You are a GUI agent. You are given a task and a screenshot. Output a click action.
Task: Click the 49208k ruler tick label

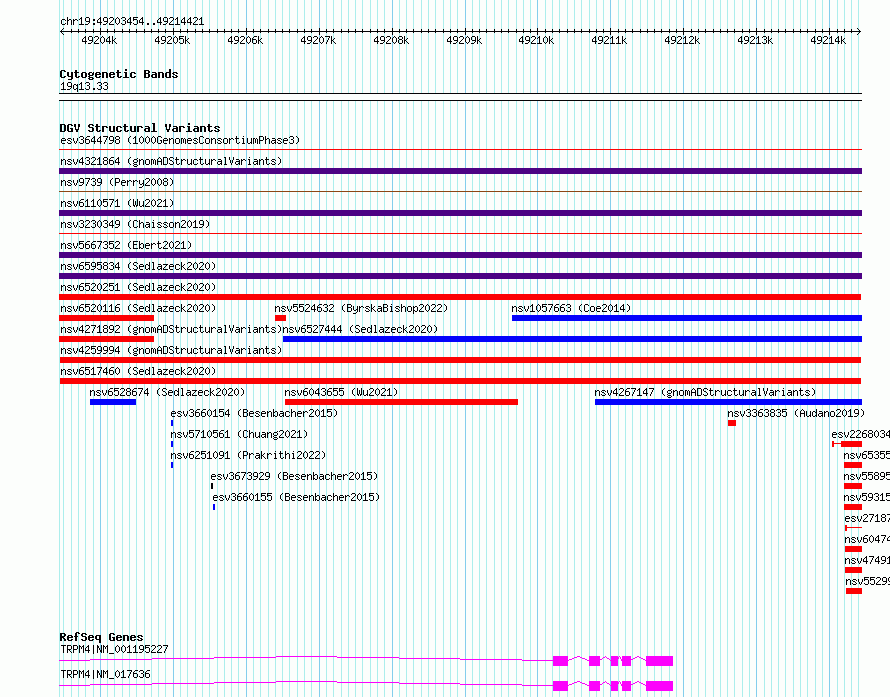pyautogui.click(x=391, y=40)
